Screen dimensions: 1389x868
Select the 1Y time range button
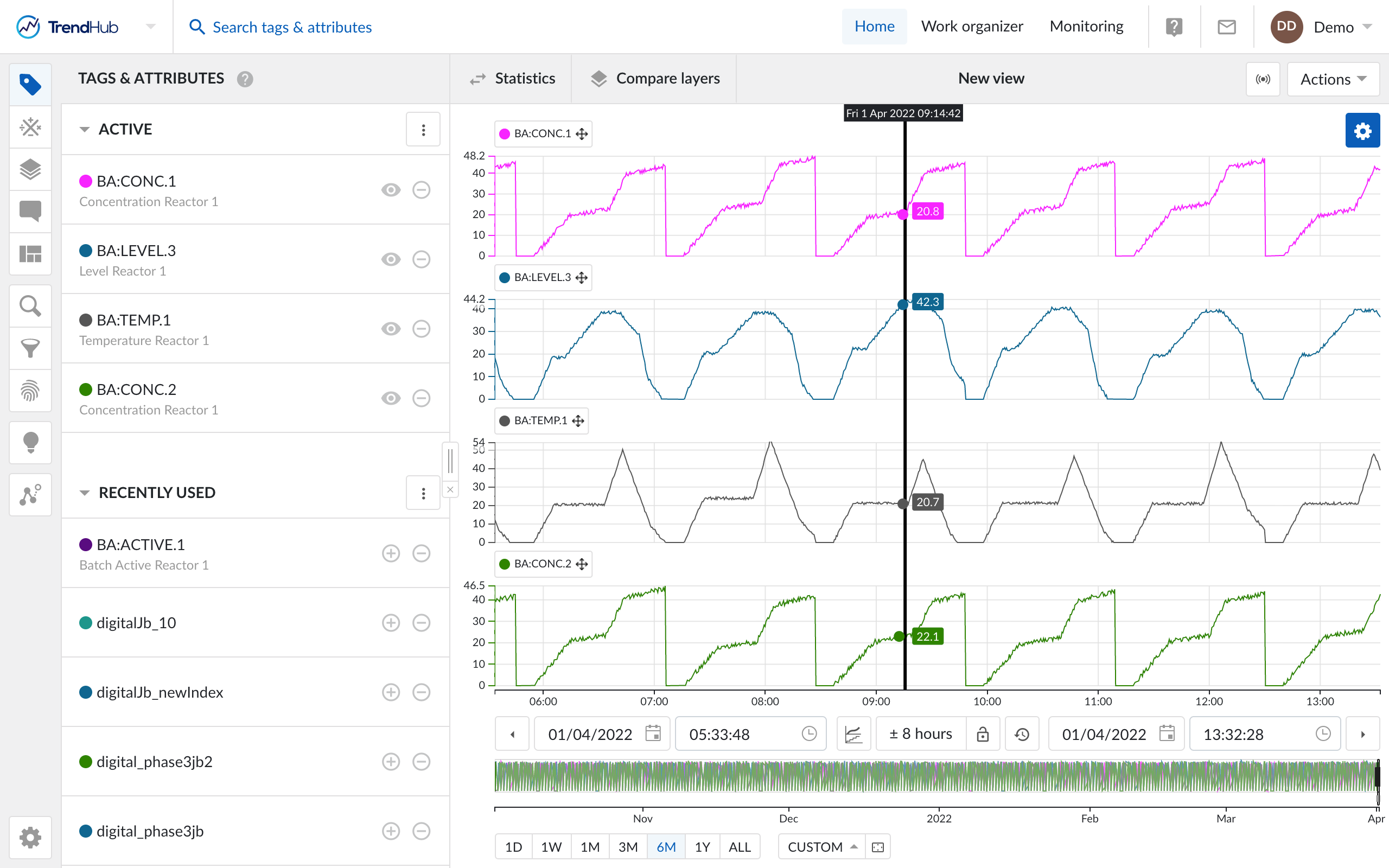(x=702, y=847)
